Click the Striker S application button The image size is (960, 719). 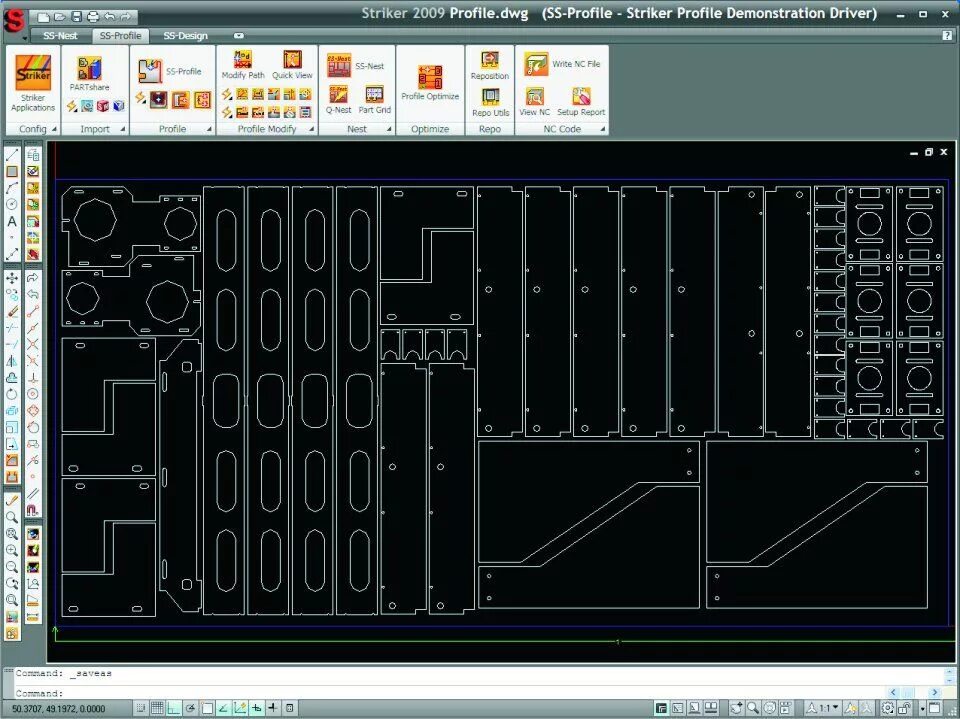tap(14, 20)
